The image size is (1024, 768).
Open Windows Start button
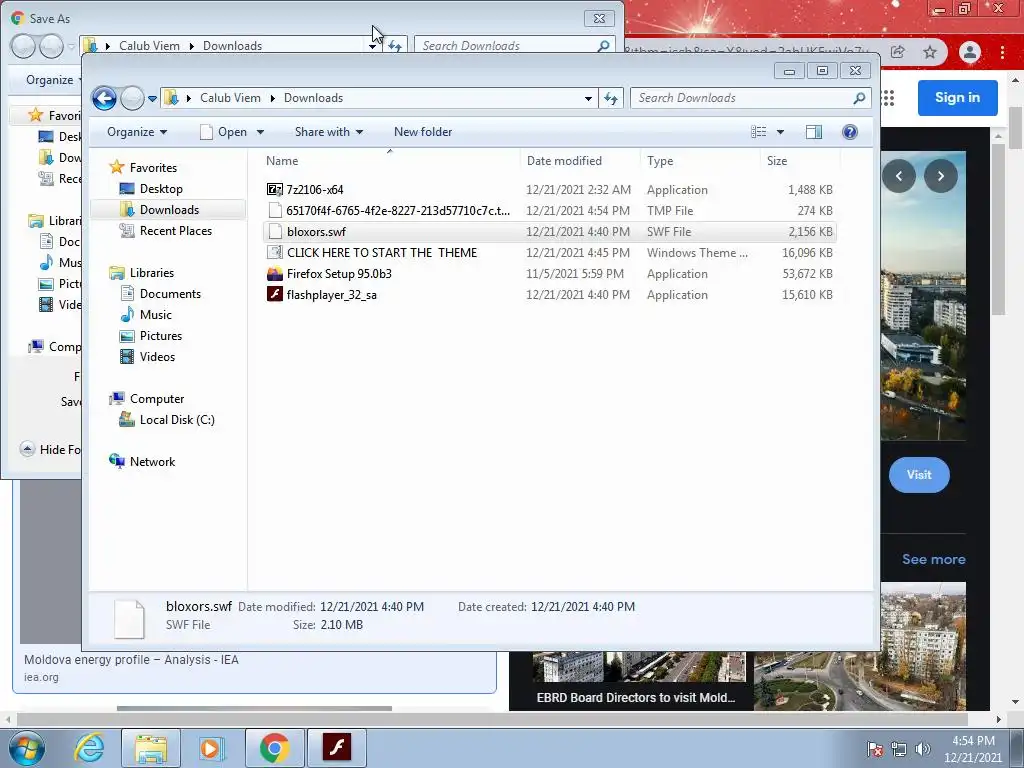[27, 748]
